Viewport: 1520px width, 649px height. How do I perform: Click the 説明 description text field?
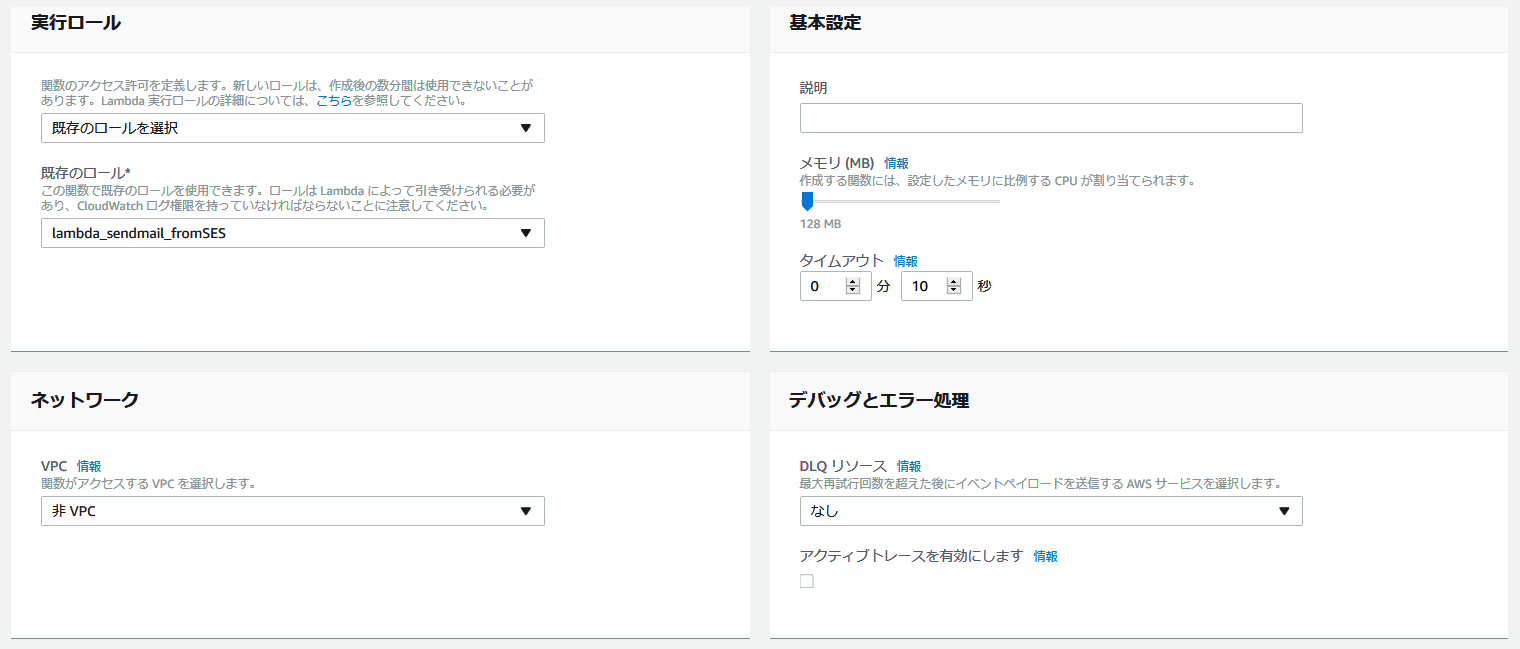pyautogui.click(x=1050, y=118)
